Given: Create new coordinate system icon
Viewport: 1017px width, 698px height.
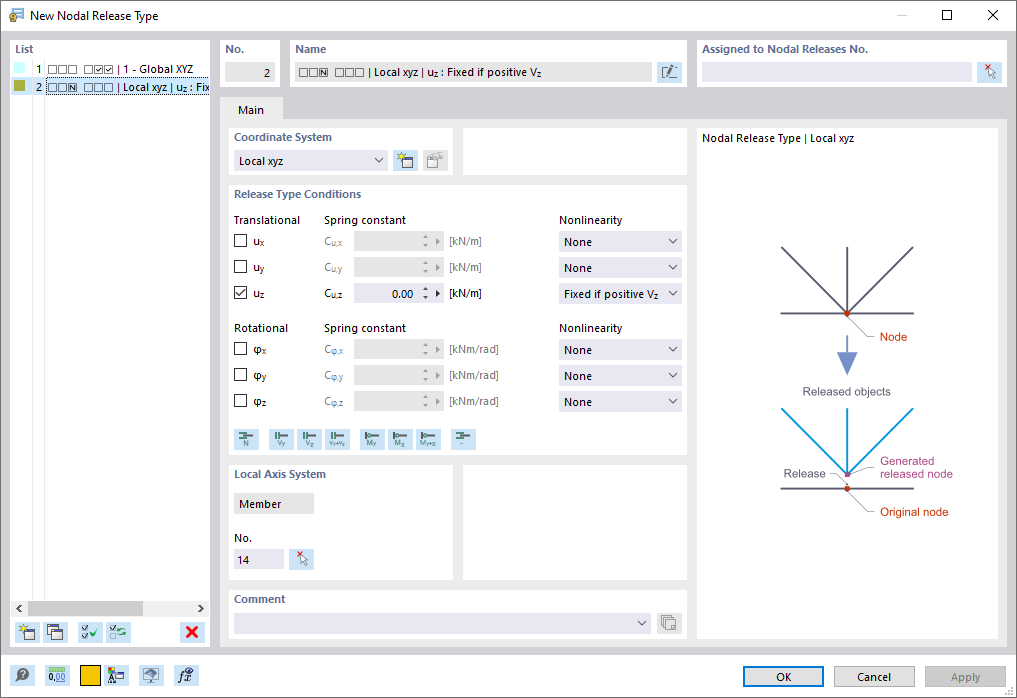Looking at the screenshot, I should [405, 160].
